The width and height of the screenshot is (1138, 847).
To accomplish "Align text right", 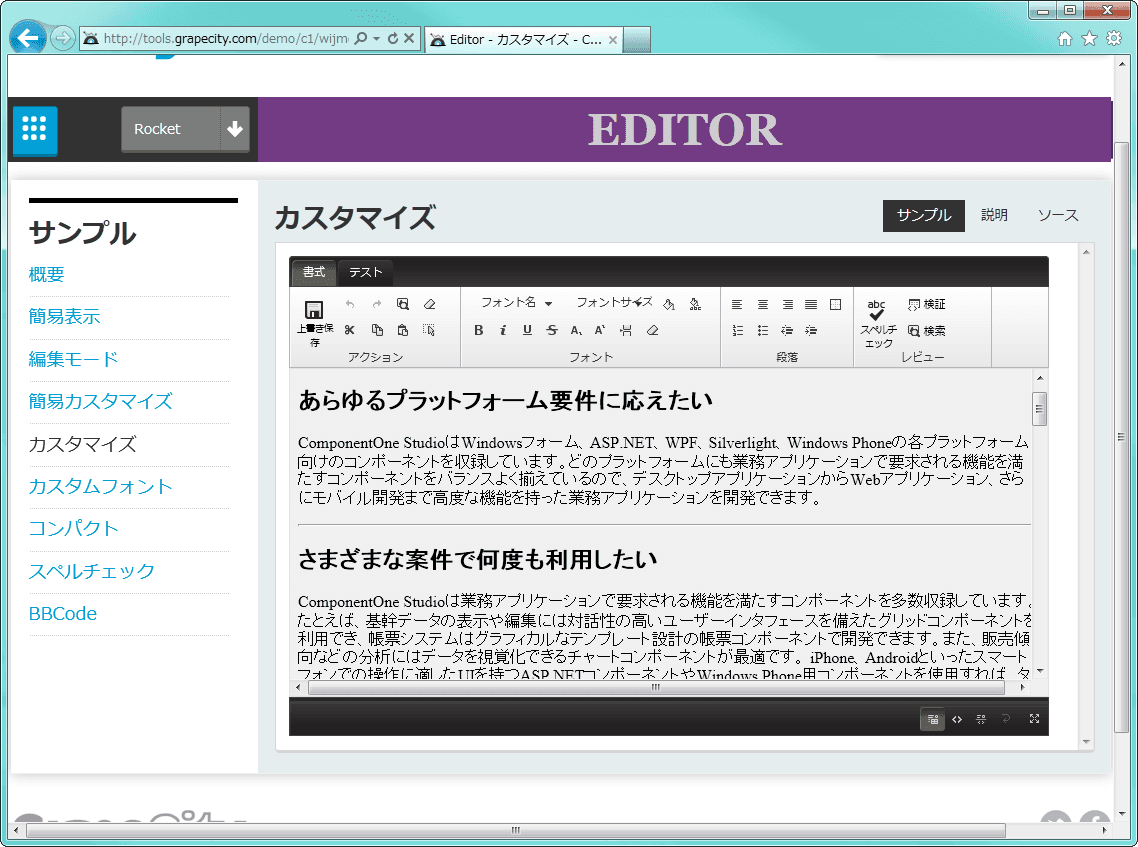I will tap(787, 304).
